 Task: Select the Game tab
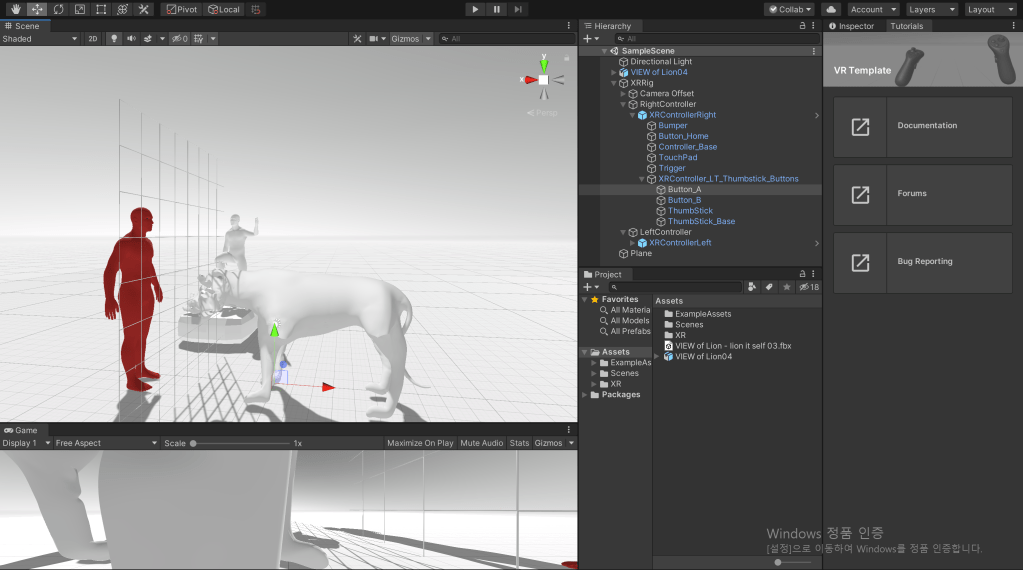21,430
